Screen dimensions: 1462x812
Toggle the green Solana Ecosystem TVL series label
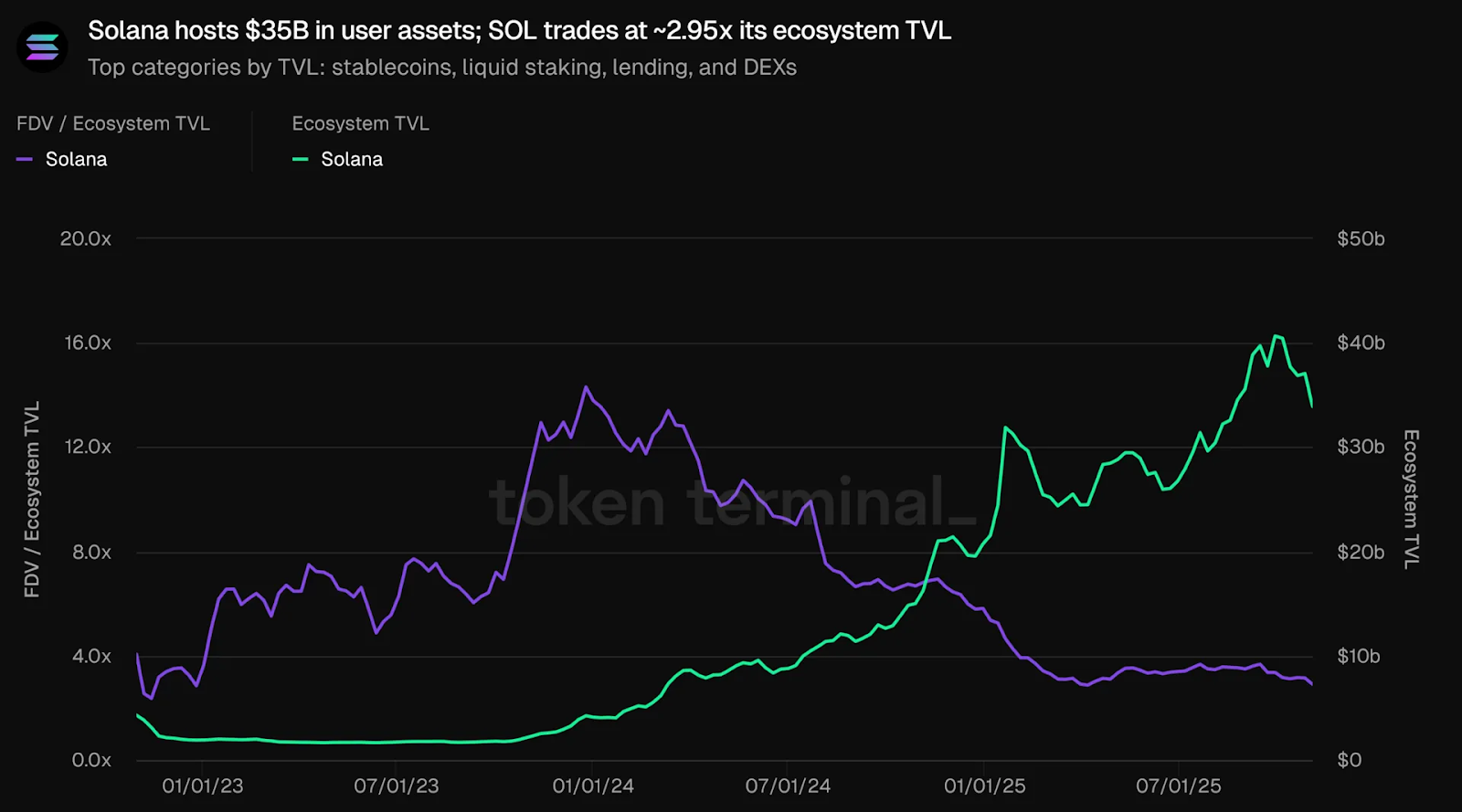click(352, 160)
